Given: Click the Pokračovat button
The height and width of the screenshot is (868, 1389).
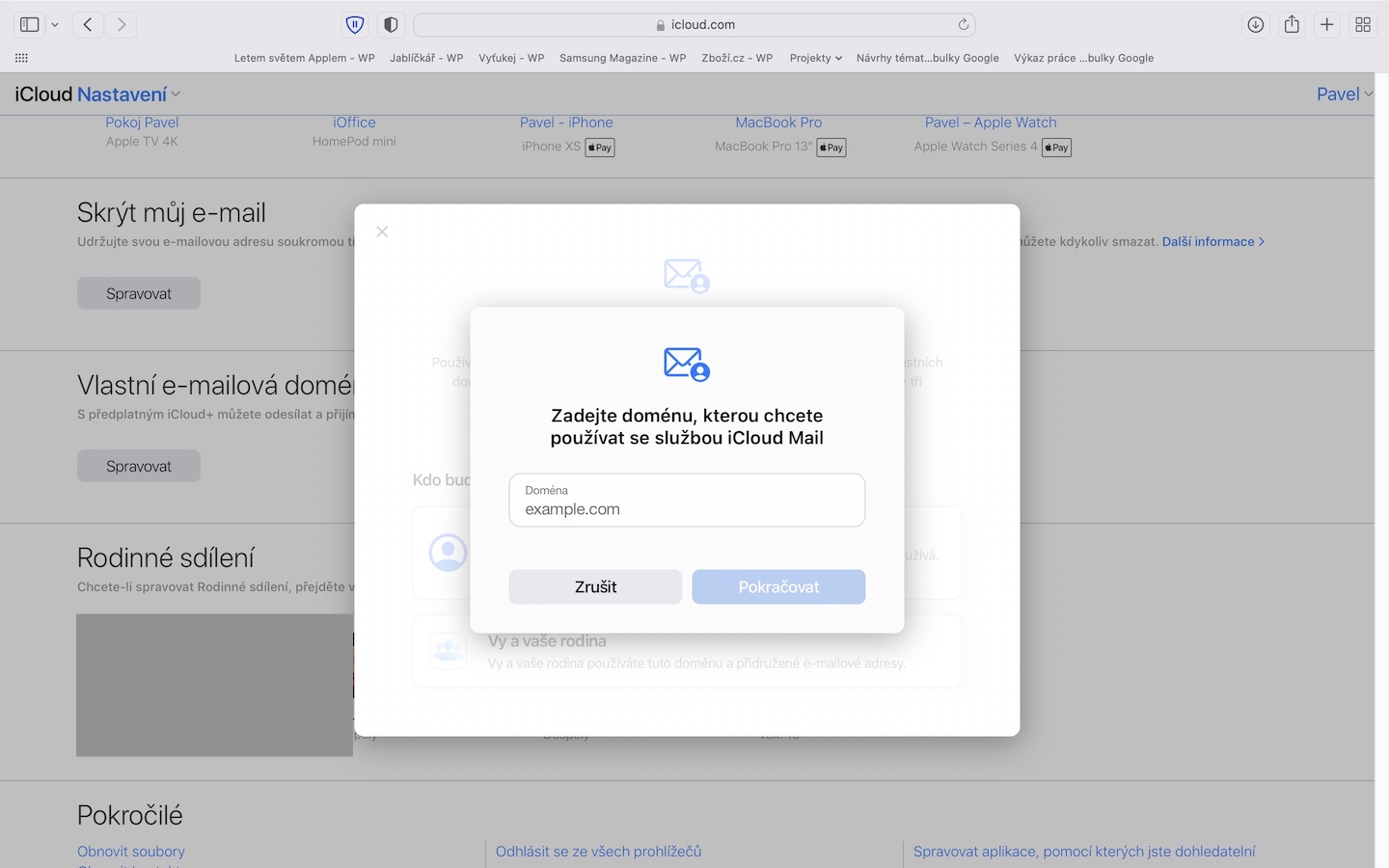Looking at the screenshot, I should 778,586.
